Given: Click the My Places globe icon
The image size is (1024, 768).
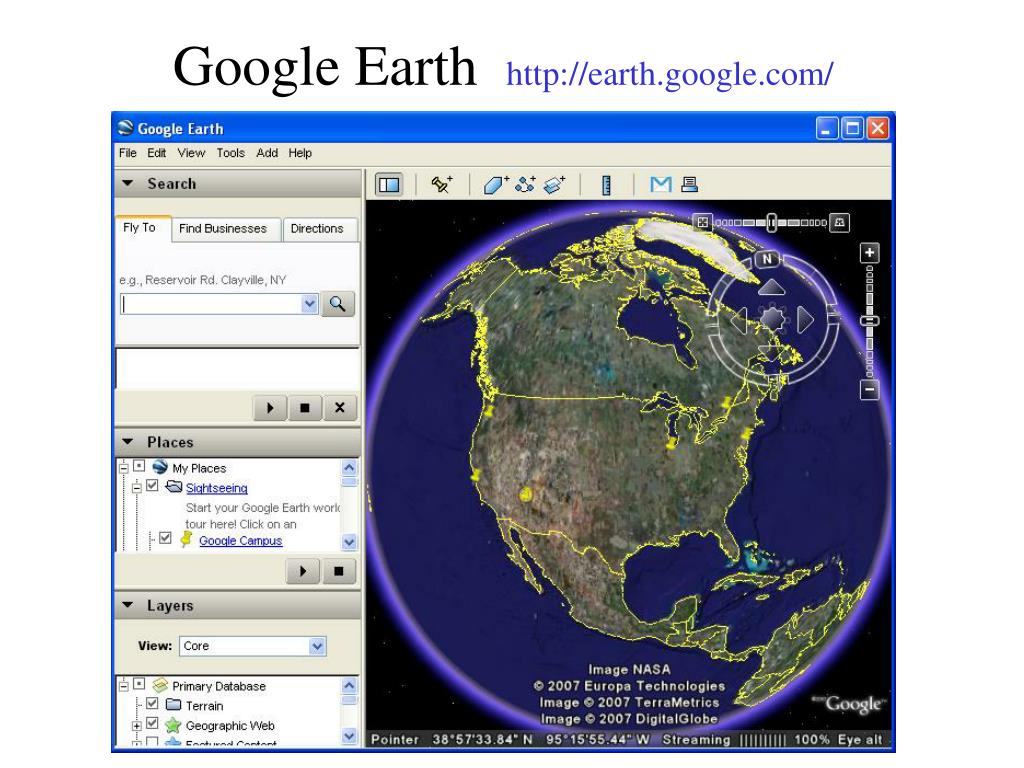Looking at the screenshot, I should point(160,467).
